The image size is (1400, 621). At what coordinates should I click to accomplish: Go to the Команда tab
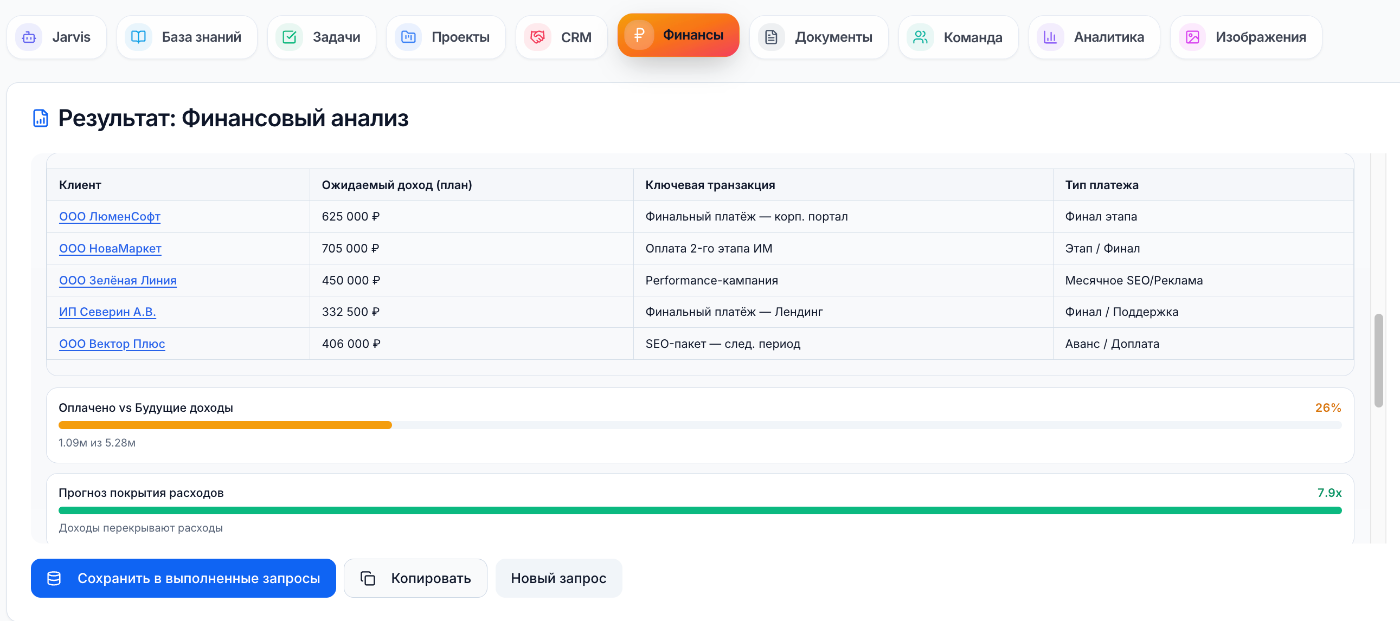(958, 37)
